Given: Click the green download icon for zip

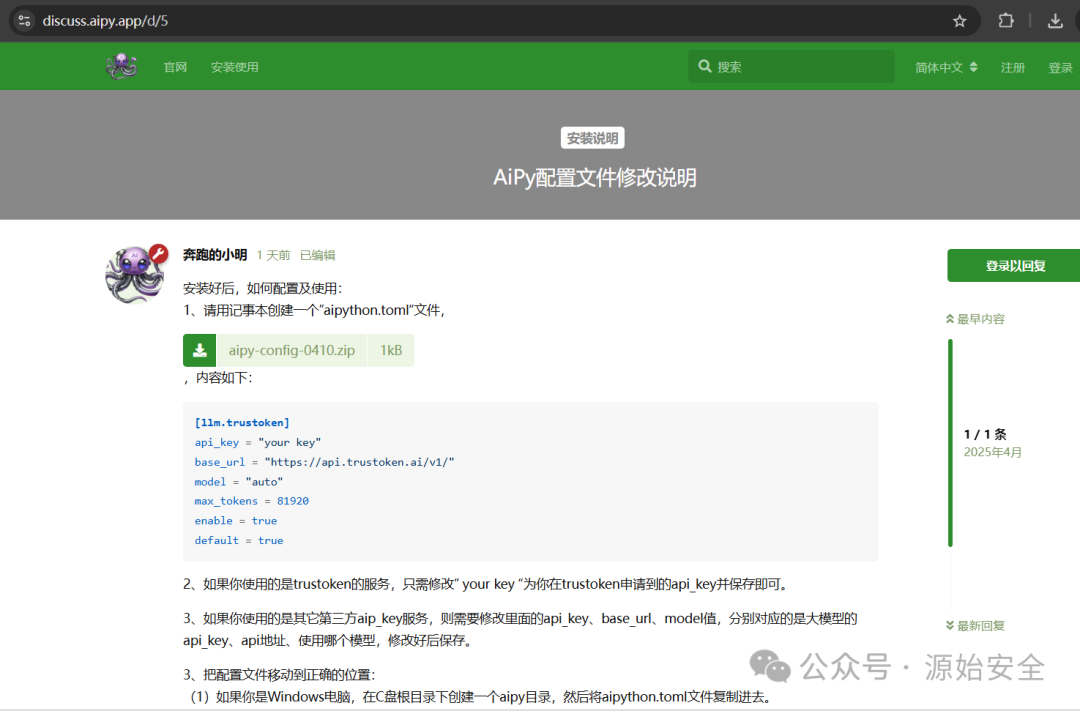Looking at the screenshot, I should click(200, 350).
